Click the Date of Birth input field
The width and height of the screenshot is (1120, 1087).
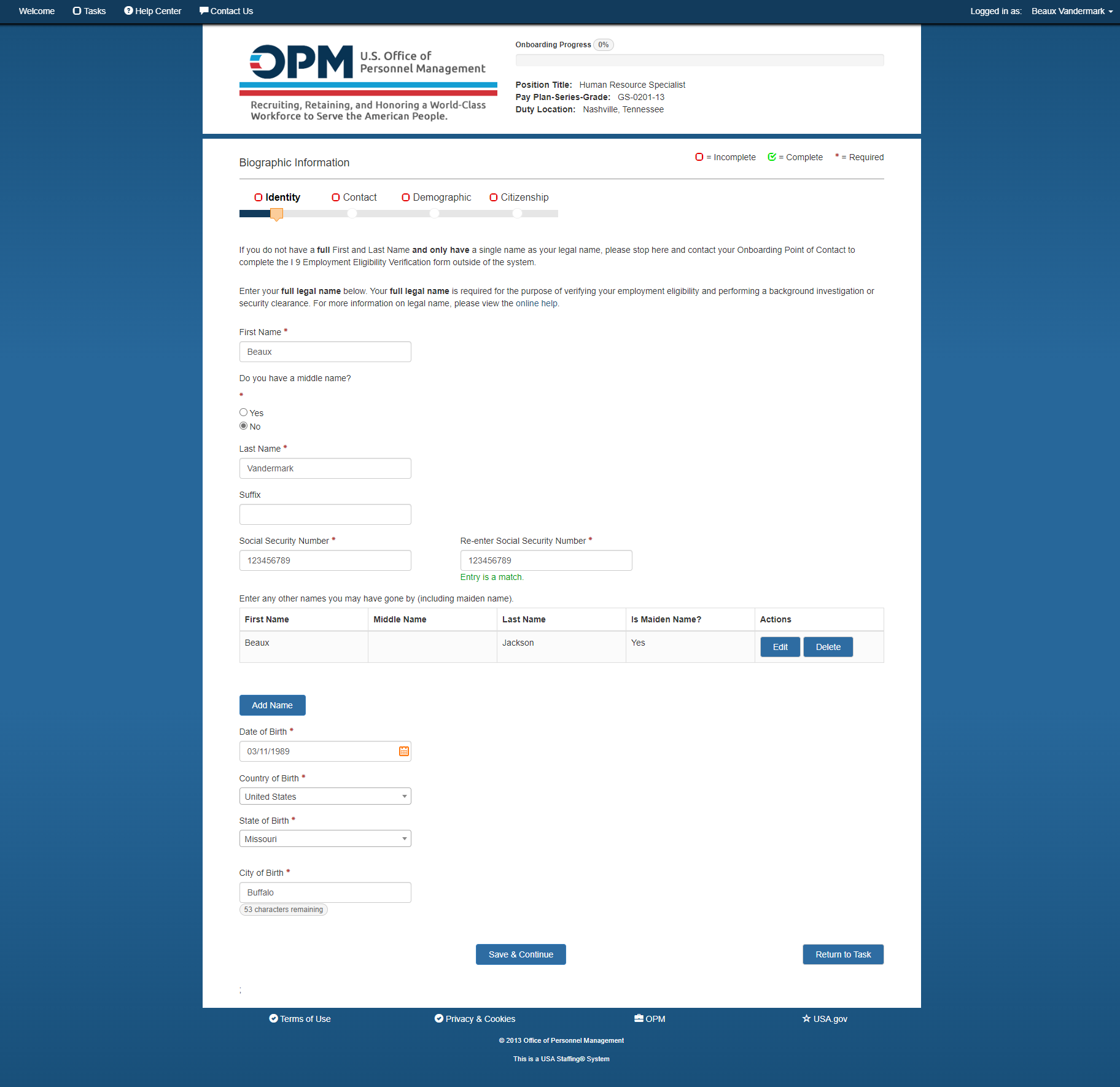click(x=325, y=751)
